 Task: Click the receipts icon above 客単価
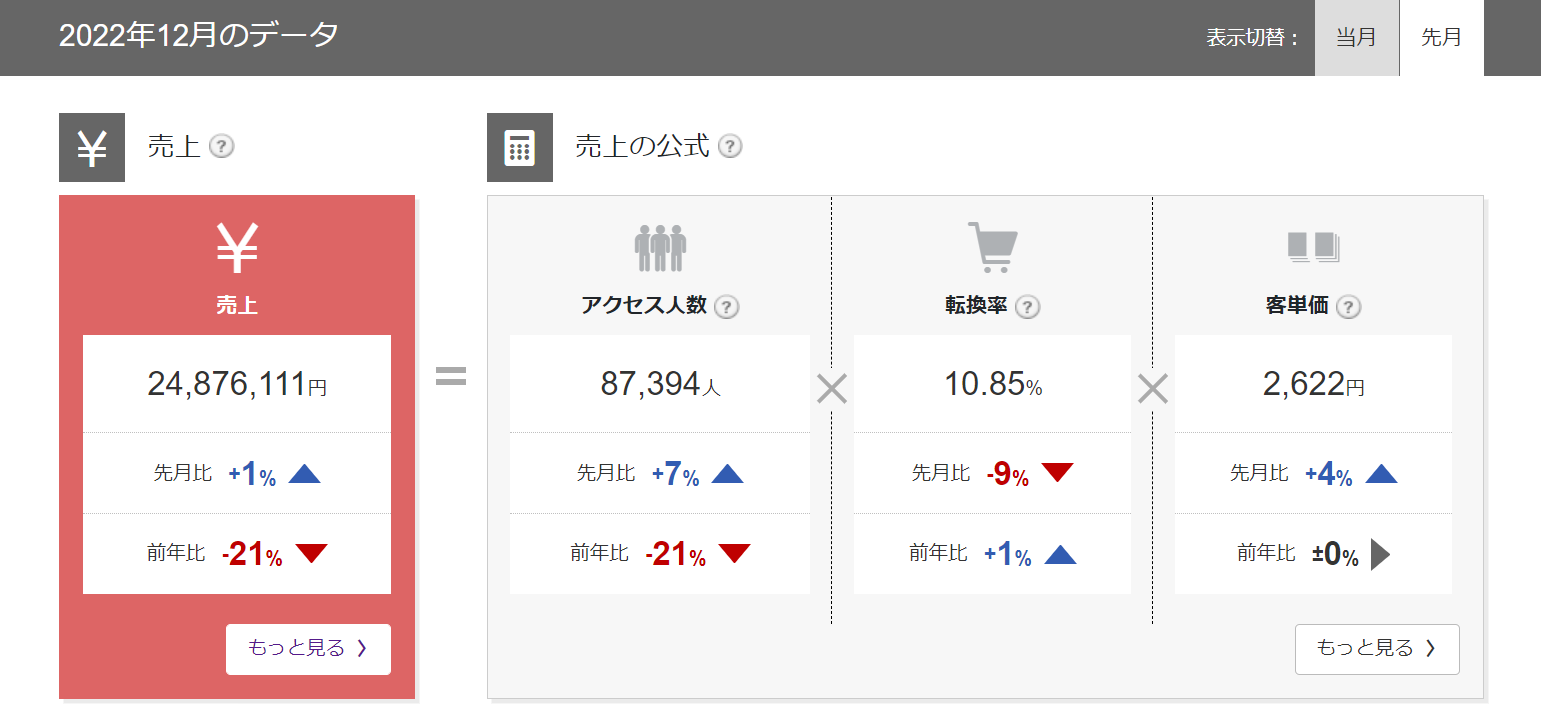(1313, 247)
